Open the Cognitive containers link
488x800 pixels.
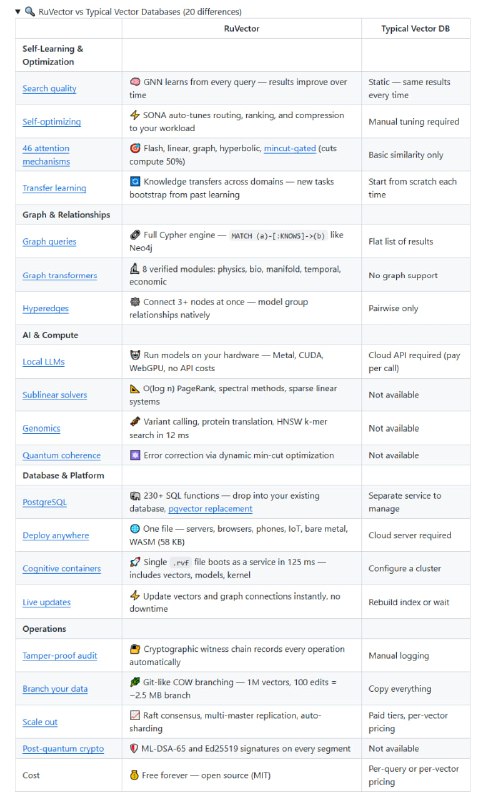click(x=61, y=568)
